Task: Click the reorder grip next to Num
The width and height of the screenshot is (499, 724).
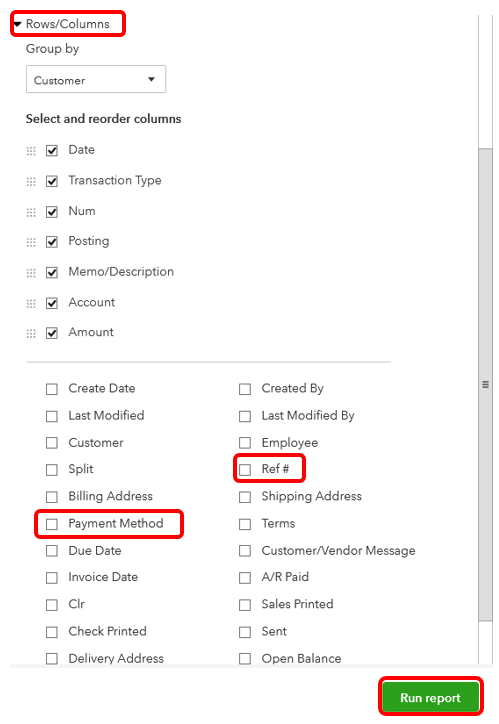Action: [31, 212]
